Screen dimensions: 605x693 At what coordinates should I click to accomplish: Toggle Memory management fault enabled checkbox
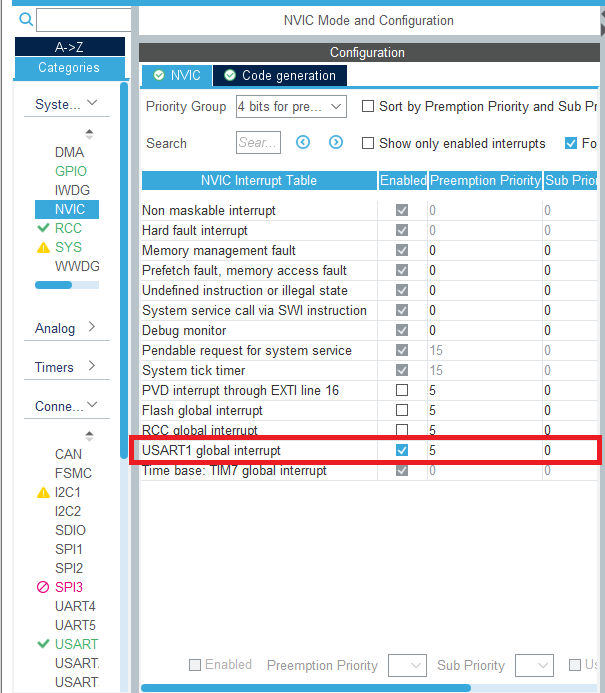click(402, 250)
